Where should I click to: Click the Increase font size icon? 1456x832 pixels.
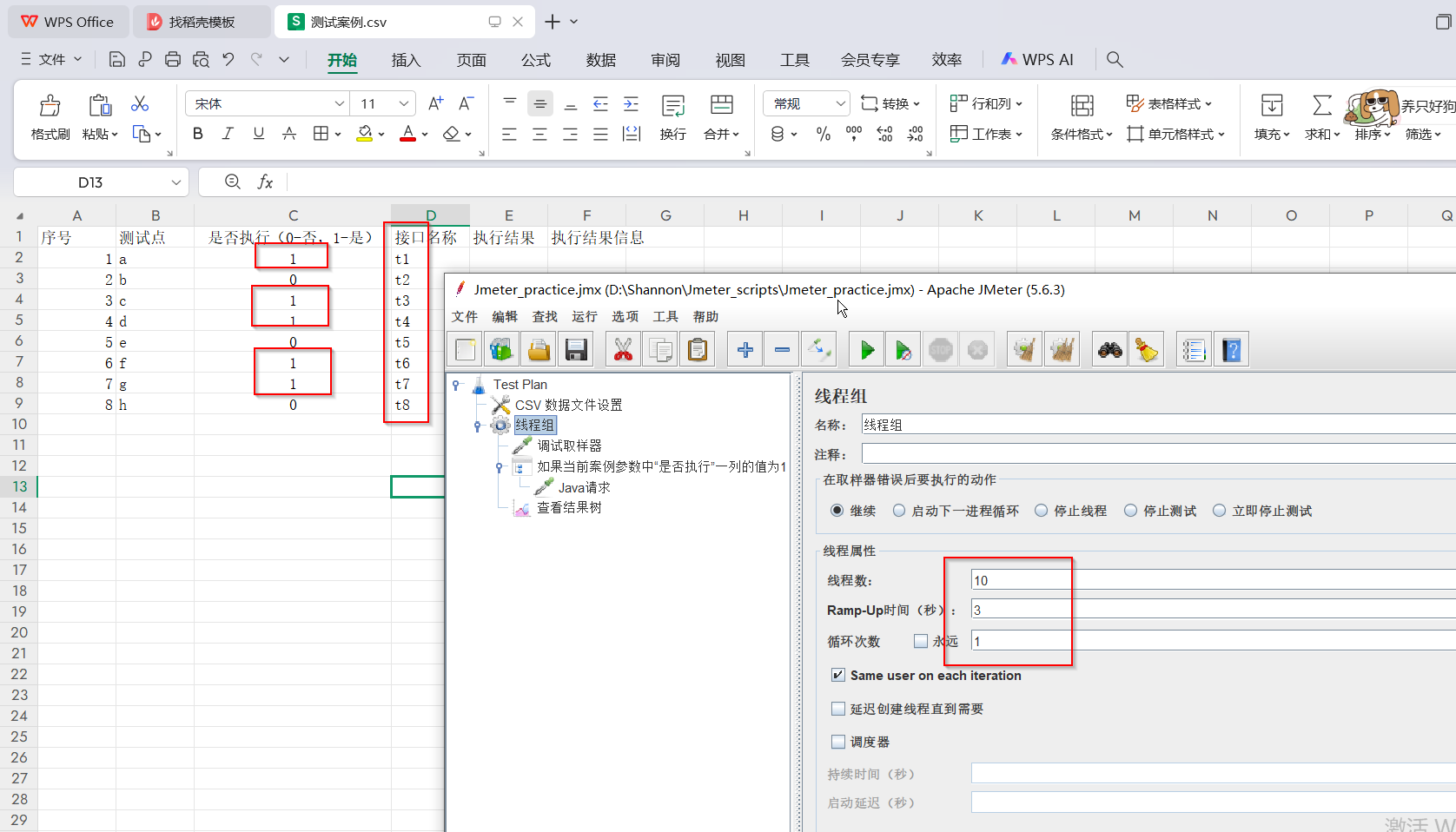point(436,103)
